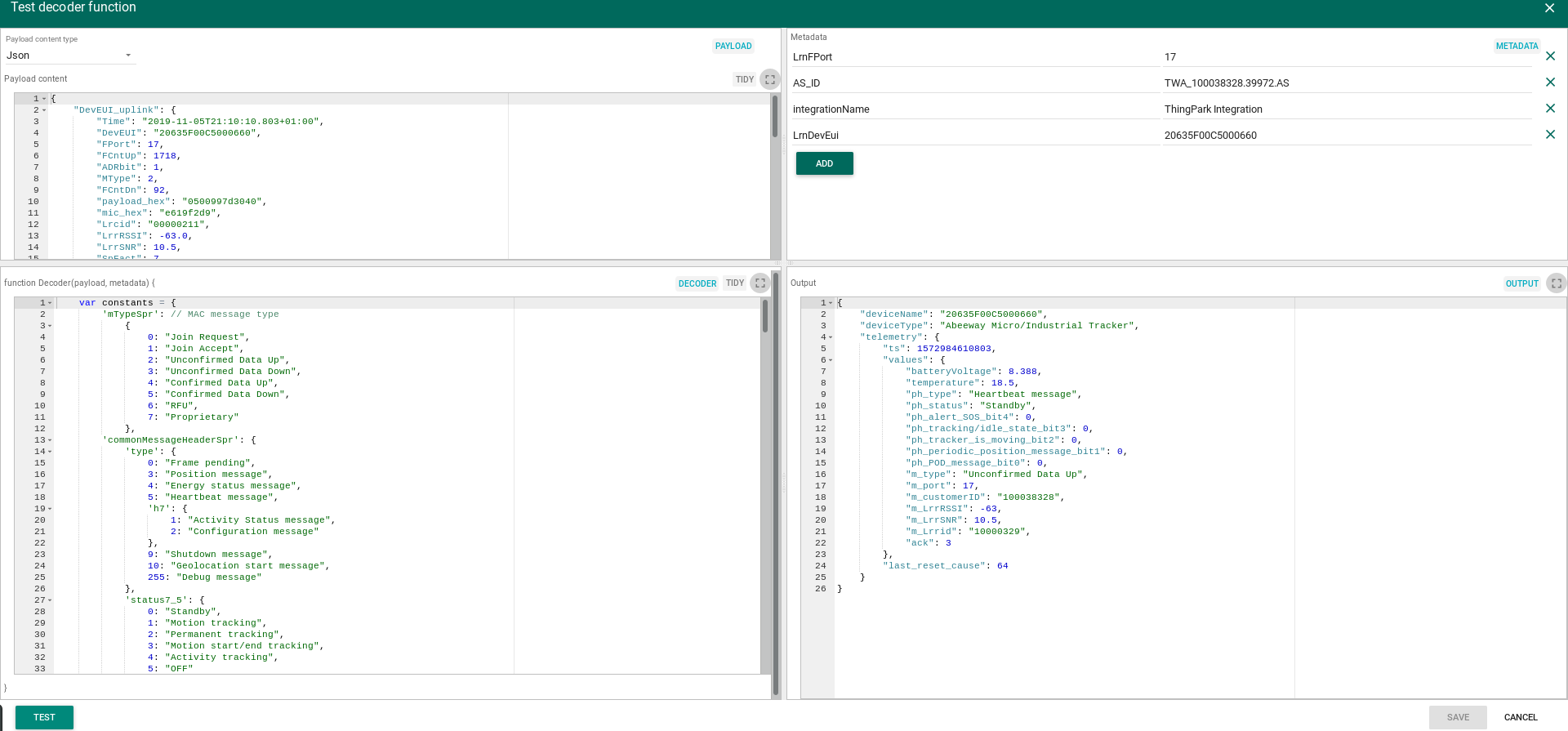Toggle fullscreen for Output panel
This screenshot has height=731, width=1568.
click(x=1557, y=283)
